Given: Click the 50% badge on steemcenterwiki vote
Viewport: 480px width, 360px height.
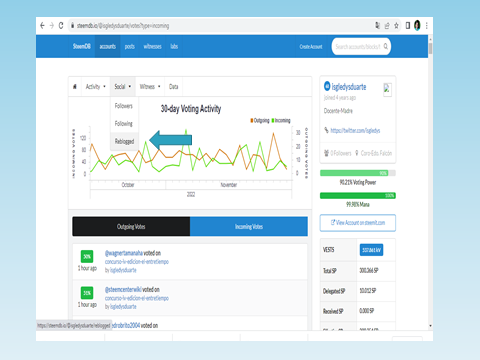Looking at the screenshot, I should [87, 293].
